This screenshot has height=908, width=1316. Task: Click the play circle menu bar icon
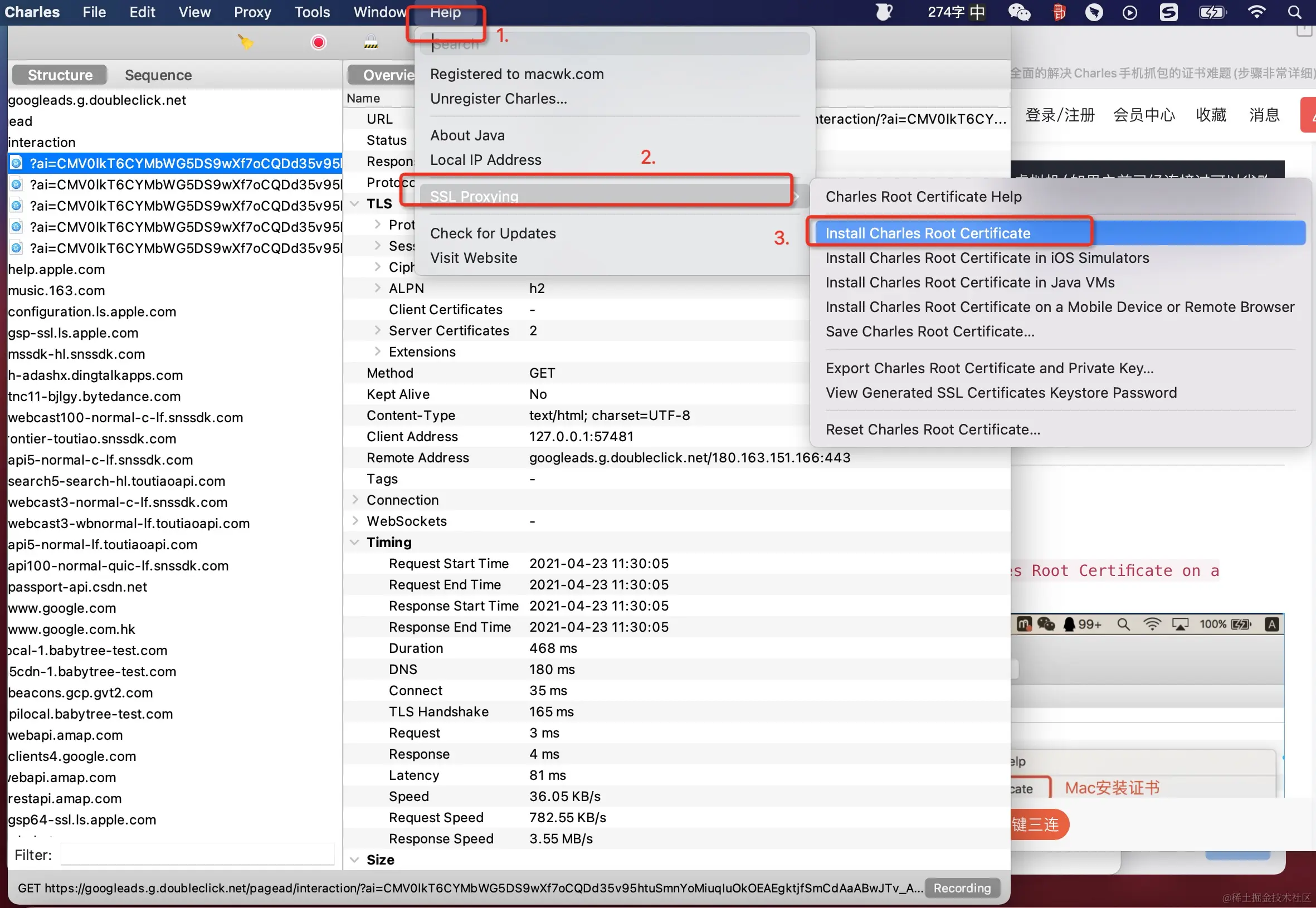click(1129, 12)
